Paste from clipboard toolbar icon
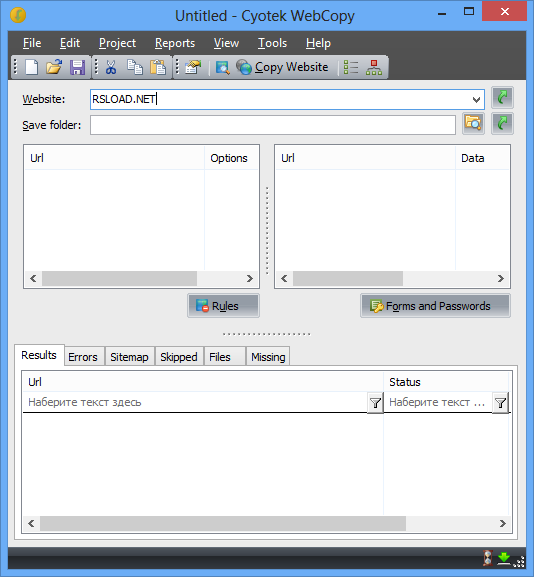Screen dimensions: 534x577 point(158,67)
